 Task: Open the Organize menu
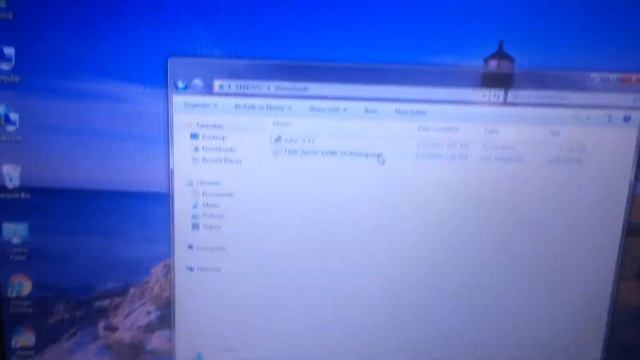click(200, 106)
